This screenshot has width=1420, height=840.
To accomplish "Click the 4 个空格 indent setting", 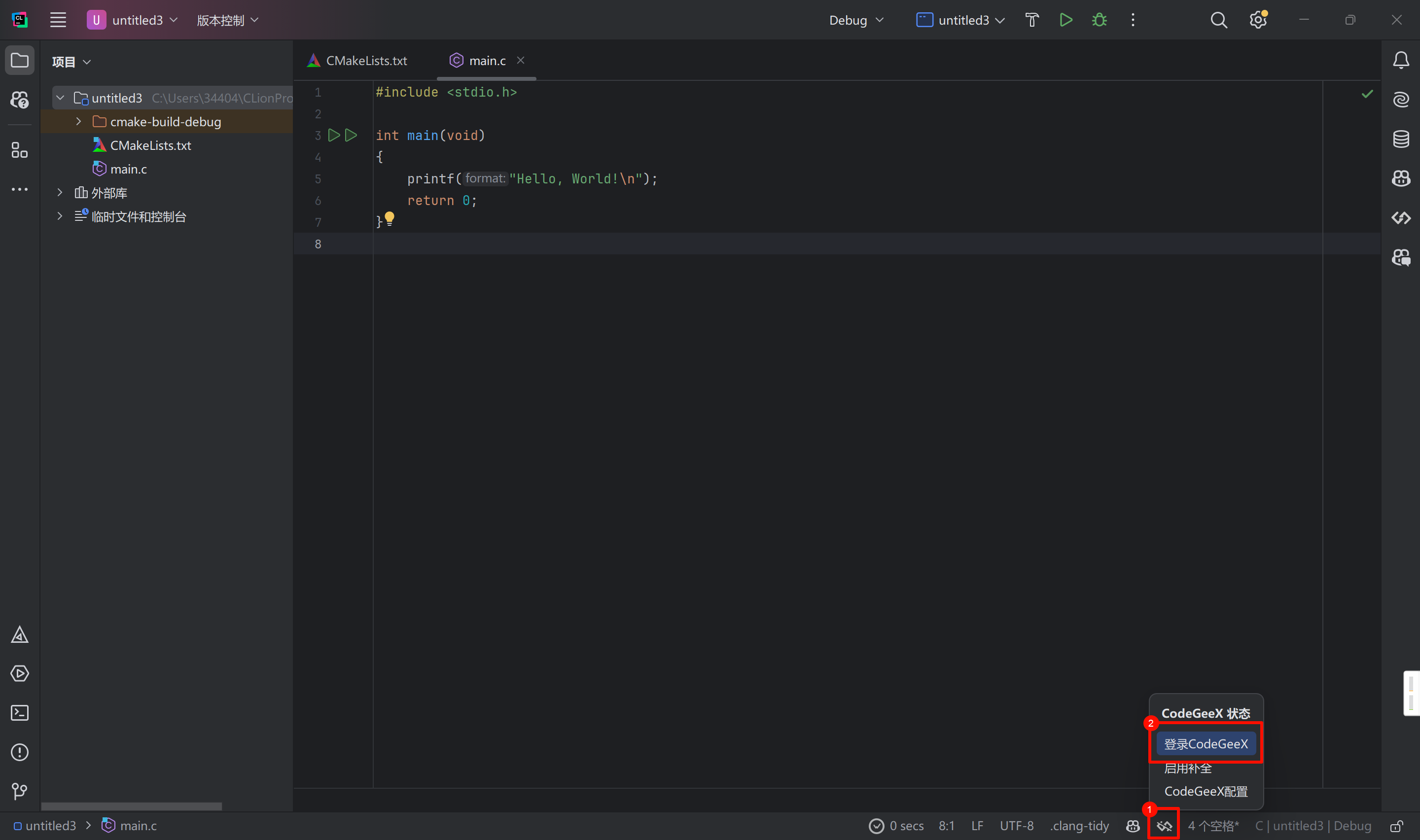I will tap(1213, 826).
